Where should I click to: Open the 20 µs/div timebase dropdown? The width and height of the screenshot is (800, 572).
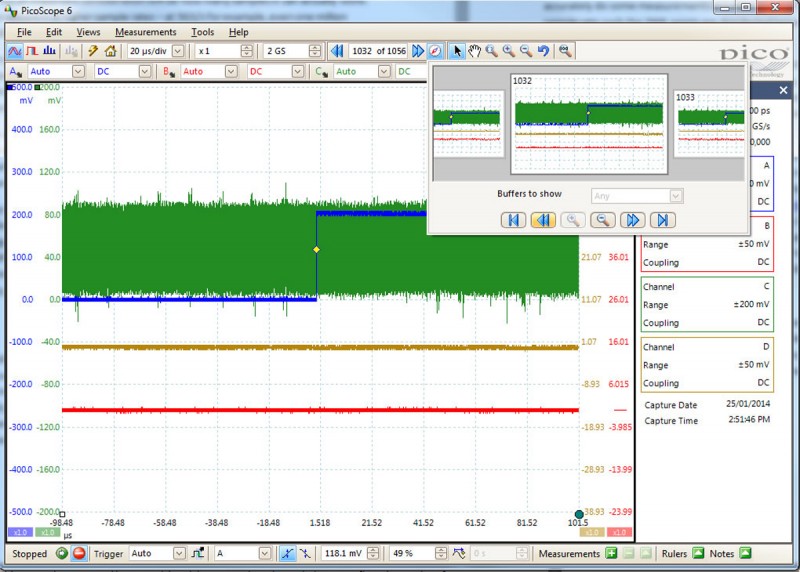(178, 51)
